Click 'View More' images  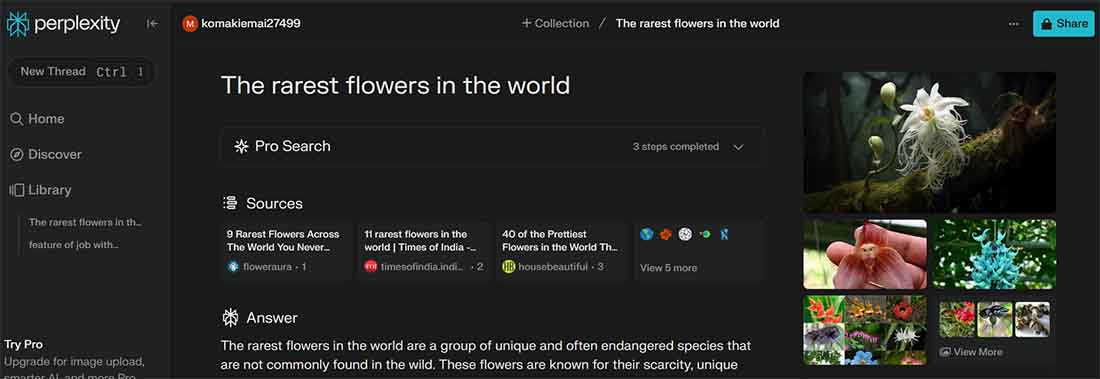click(971, 352)
